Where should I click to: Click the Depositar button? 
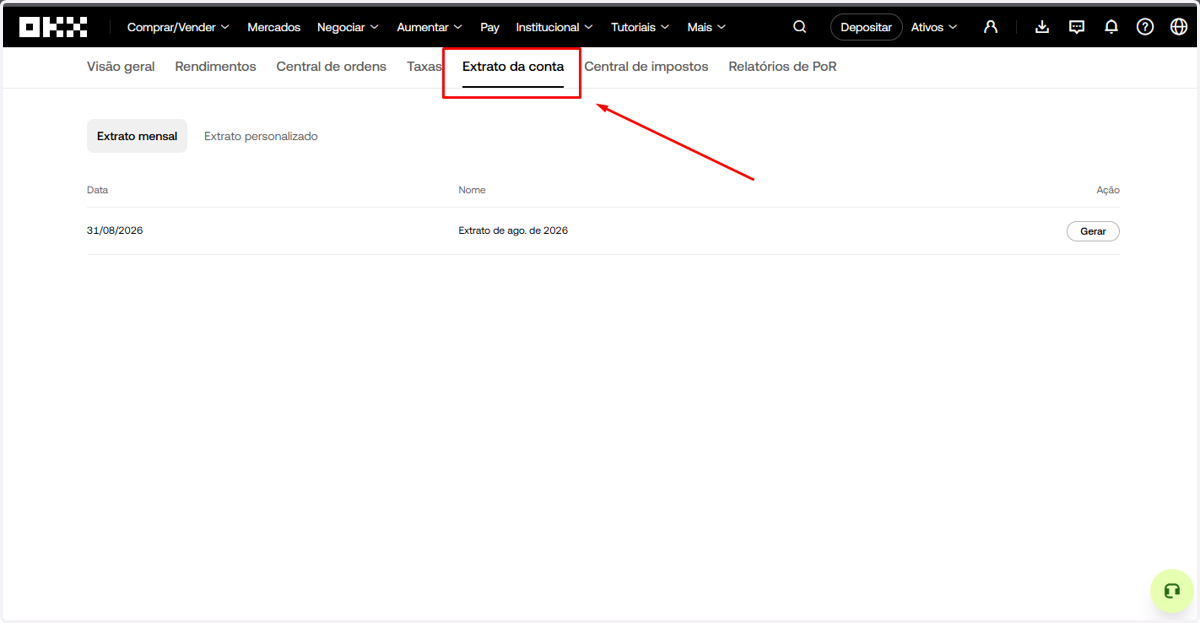pos(866,27)
